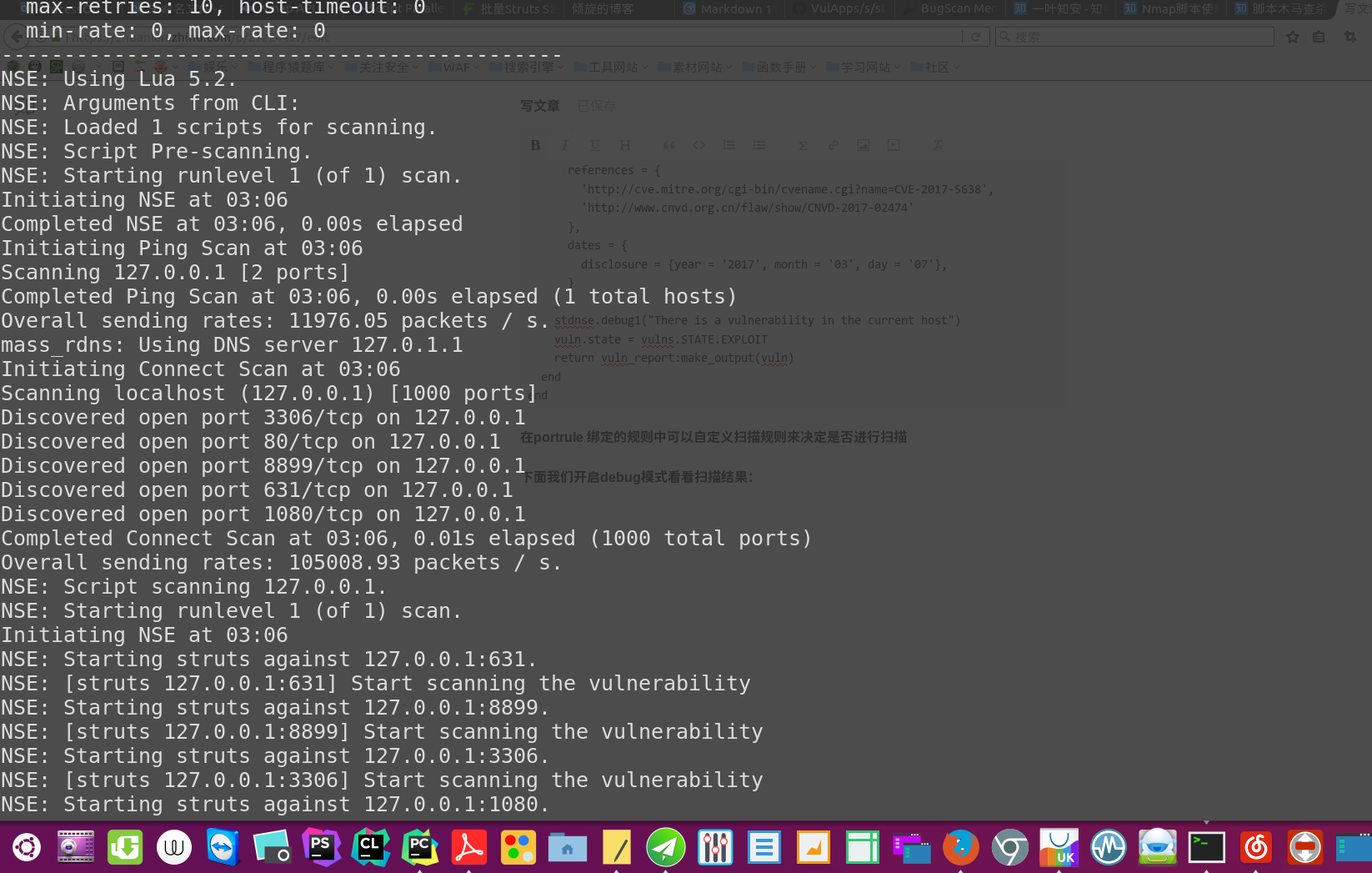Open the red PDF reader dock icon
This screenshot has width=1372, height=873.
pyautogui.click(x=468, y=848)
